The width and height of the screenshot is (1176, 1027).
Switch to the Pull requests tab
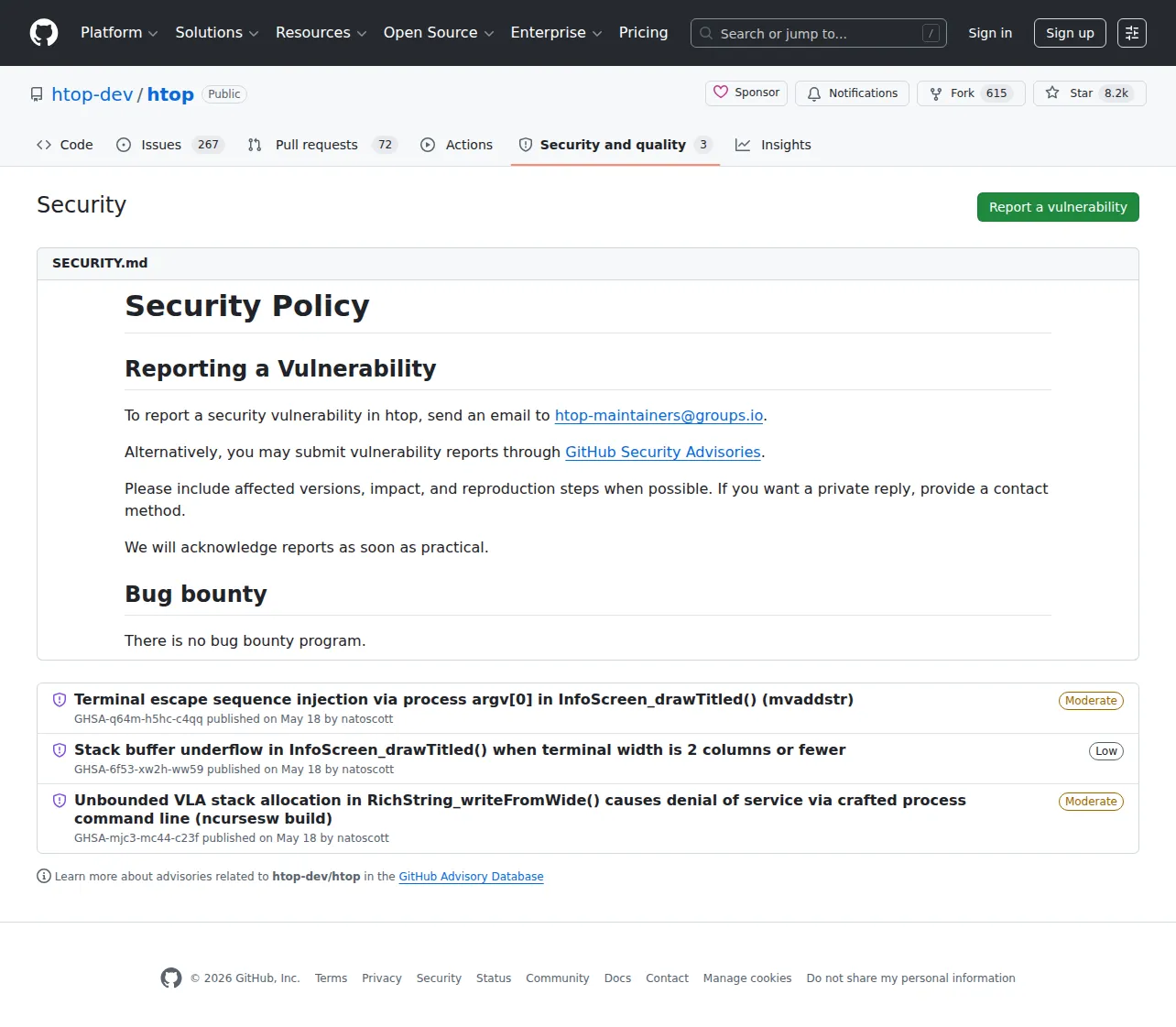(x=322, y=145)
